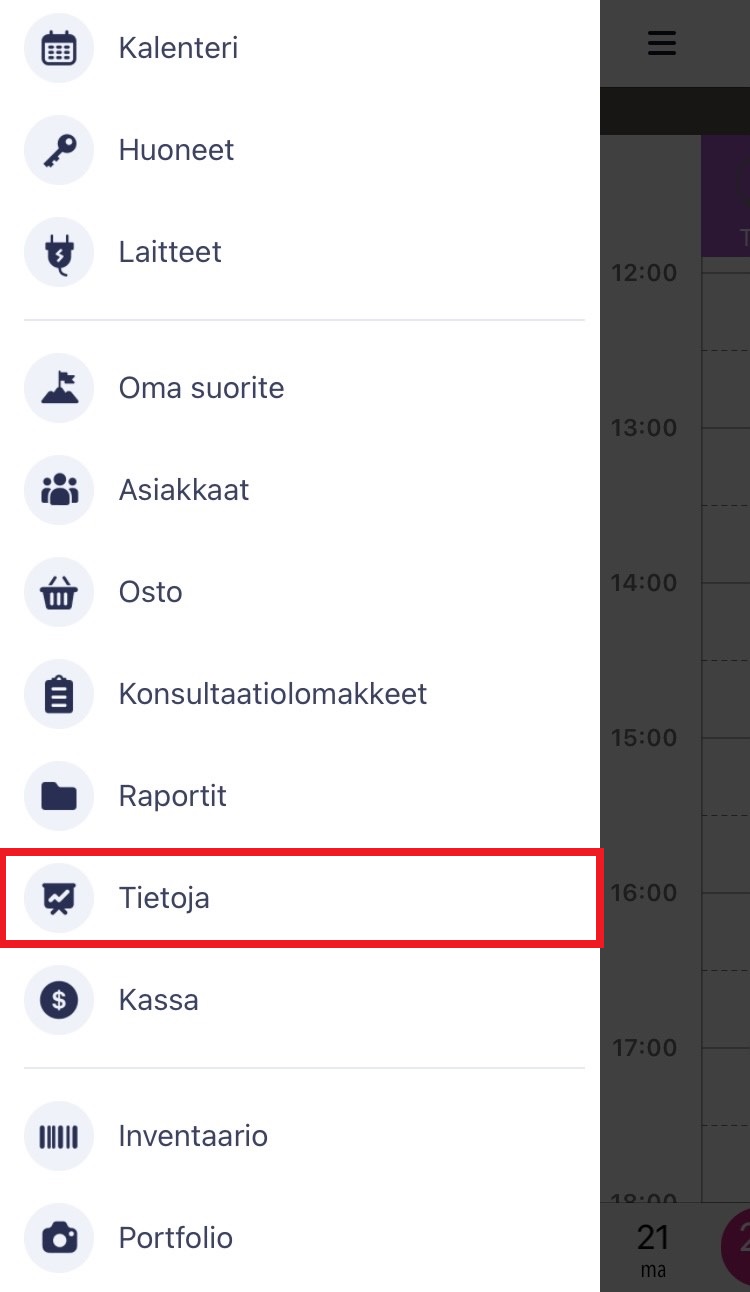This screenshot has width=750, height=1292.
Task: Close the drawer with the hamburger menu button
Action: (x=662, y=43)
